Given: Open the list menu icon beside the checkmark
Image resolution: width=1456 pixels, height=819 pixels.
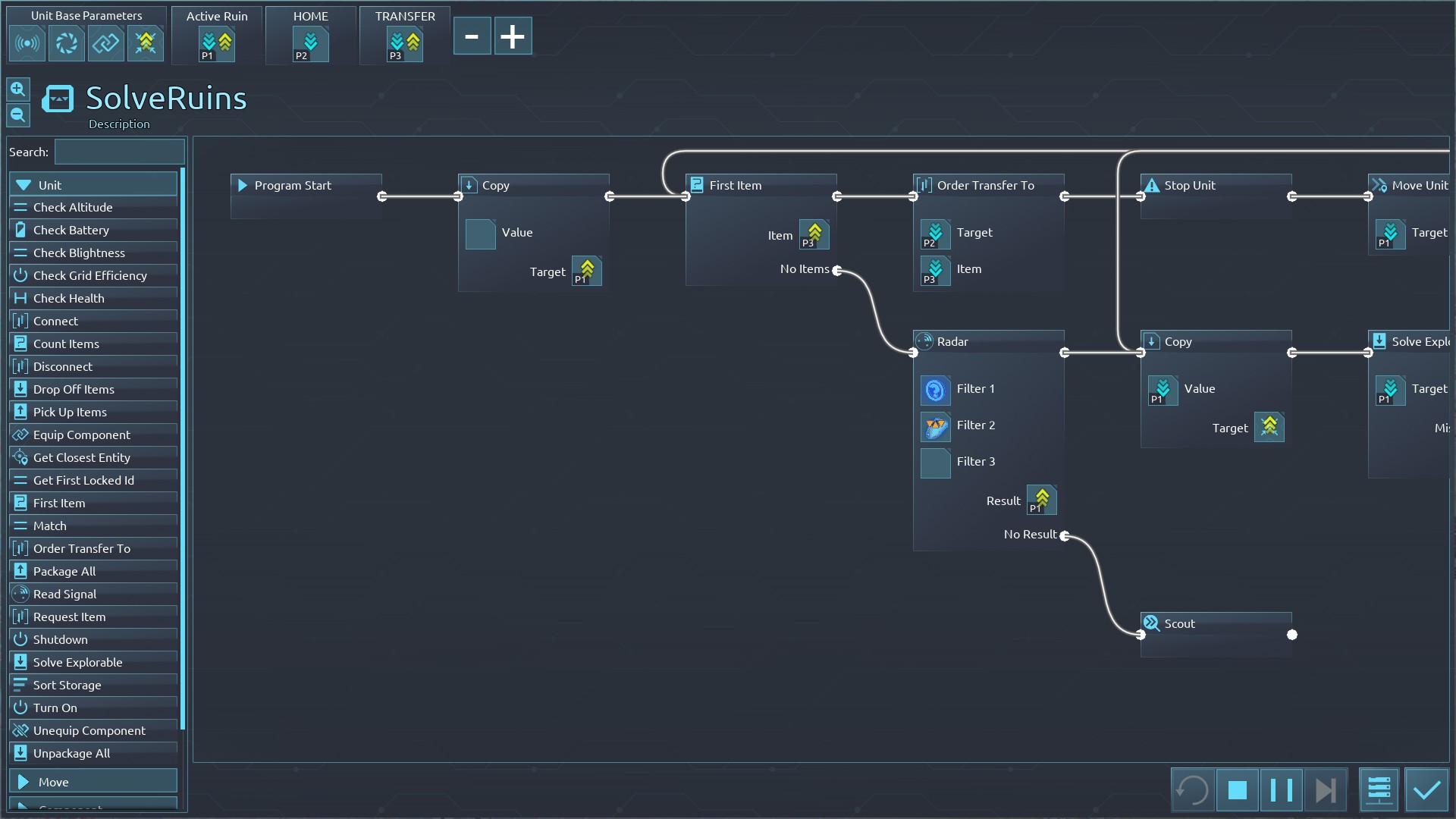Looking at the screenshot, I should 1379,790.
